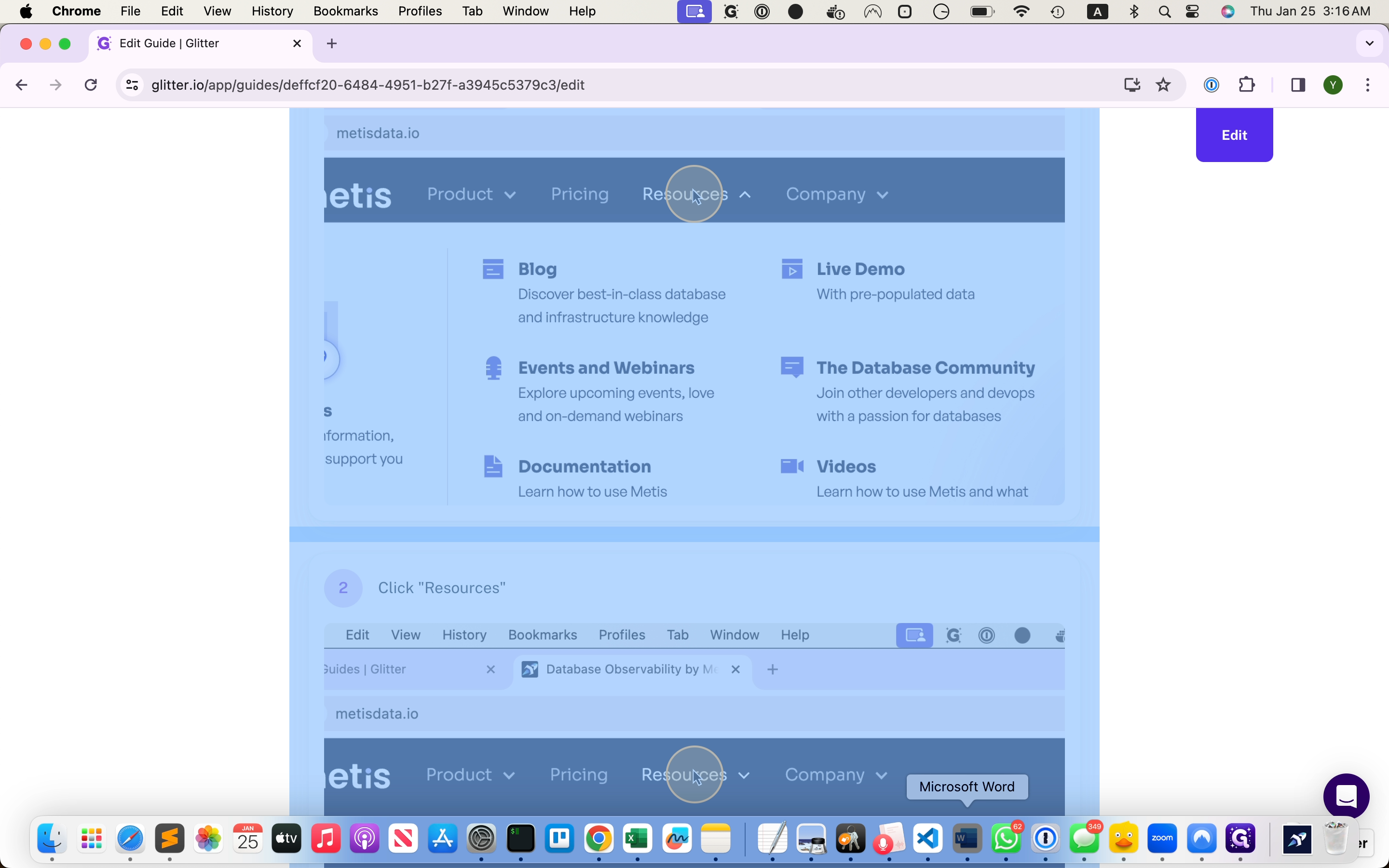1389x868 pixels.
Task: Open the Help menu
Action: (583, 12)
